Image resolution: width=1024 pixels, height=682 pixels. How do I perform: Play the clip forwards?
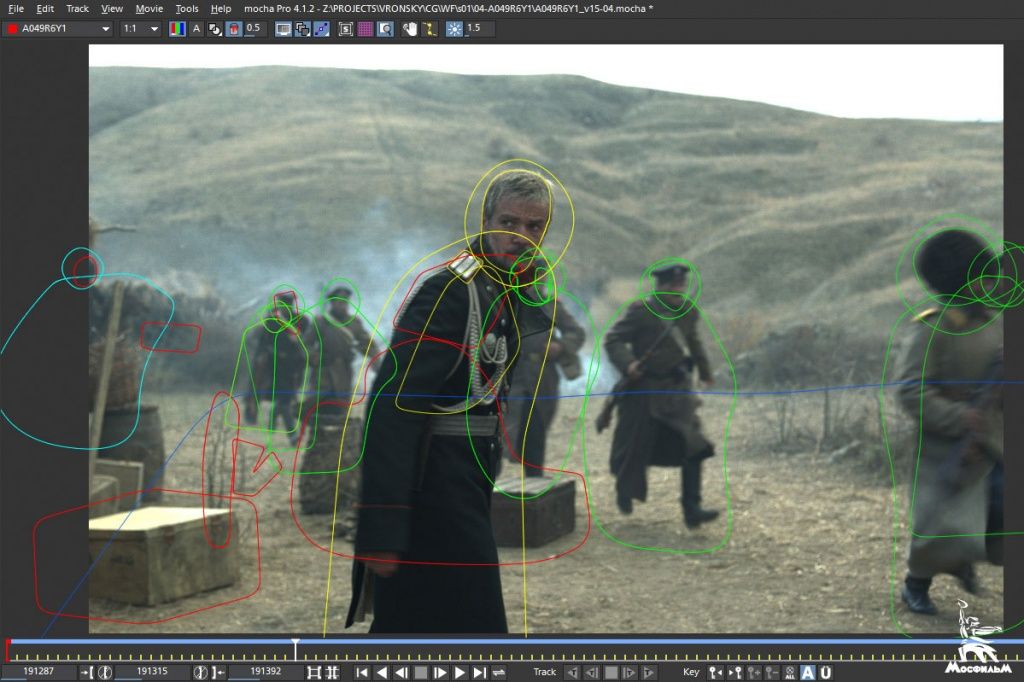coord(460,672)
